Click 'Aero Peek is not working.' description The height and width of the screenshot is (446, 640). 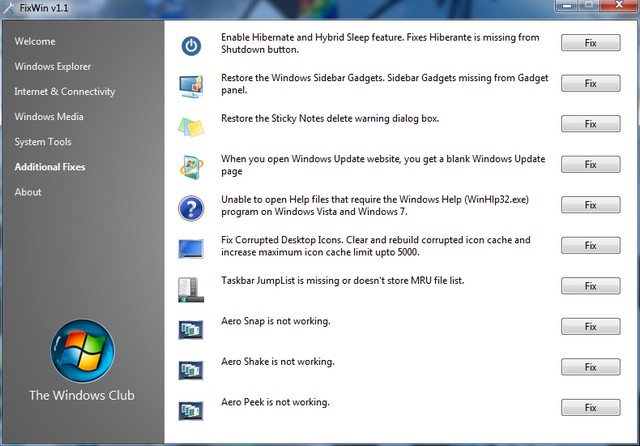tap(275, 402)
